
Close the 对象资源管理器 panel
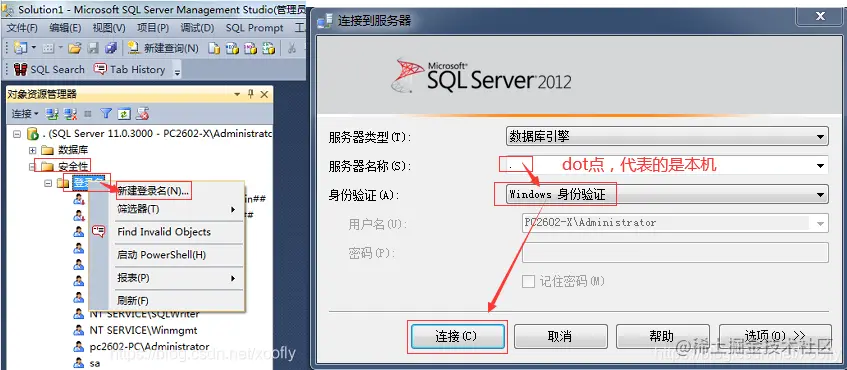(x=264, y=95)
